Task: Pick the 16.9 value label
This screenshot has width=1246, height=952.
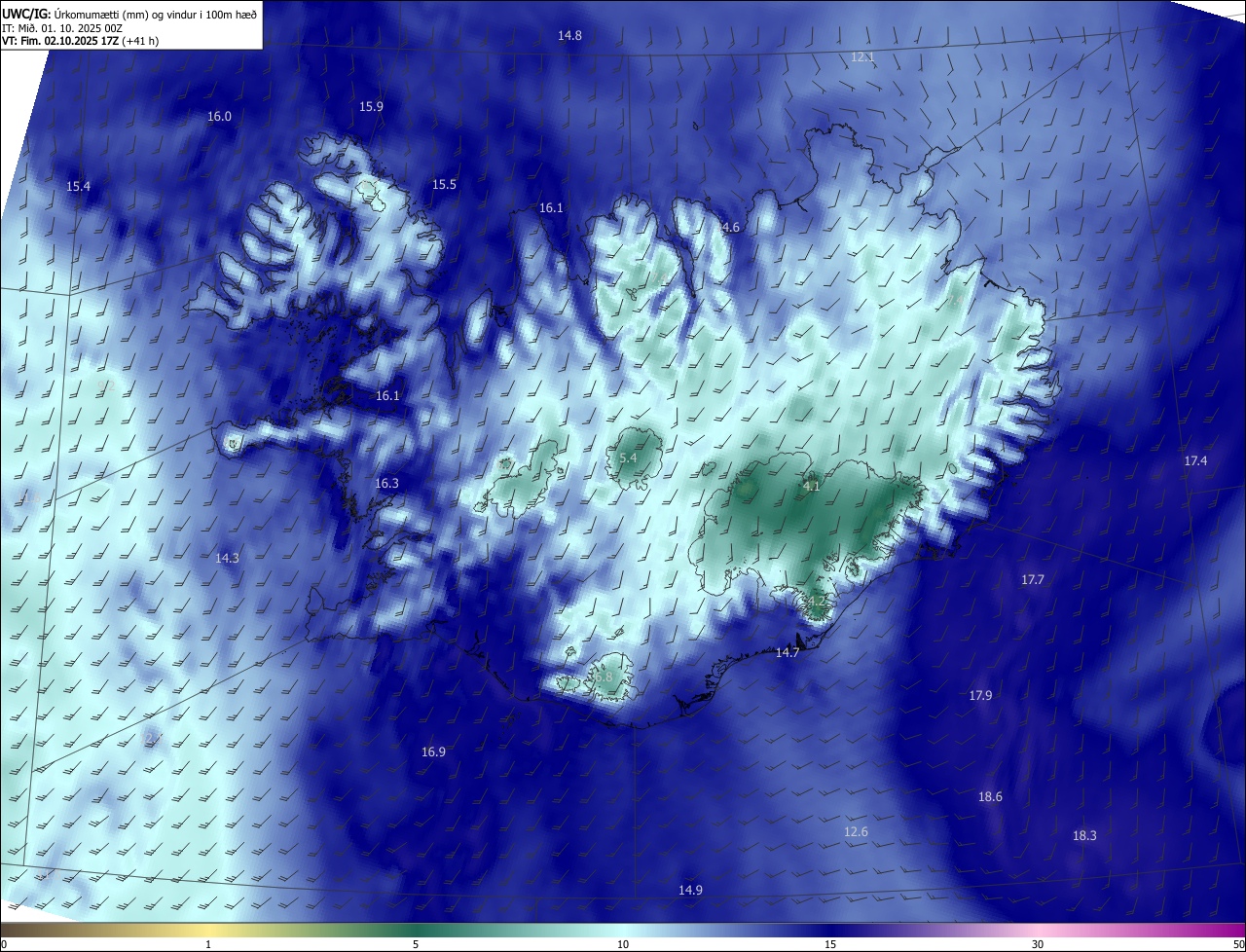Action: (433, 752)
